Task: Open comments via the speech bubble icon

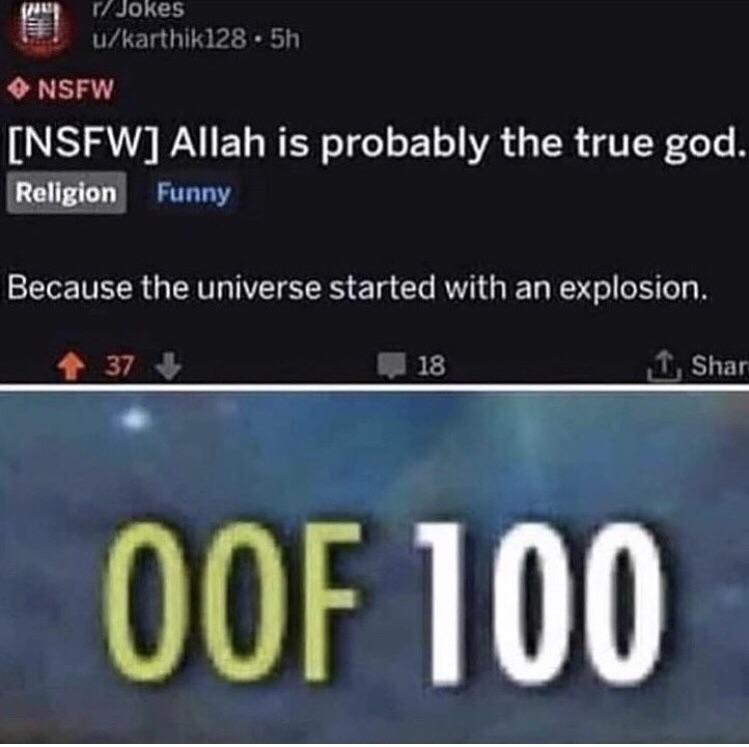Action: pyautogui.click(x=392, y=366)
